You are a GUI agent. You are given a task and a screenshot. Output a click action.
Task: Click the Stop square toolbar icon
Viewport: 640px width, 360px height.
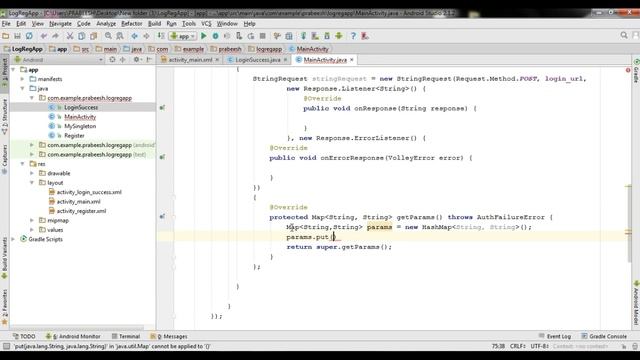(x=263, y=36)
